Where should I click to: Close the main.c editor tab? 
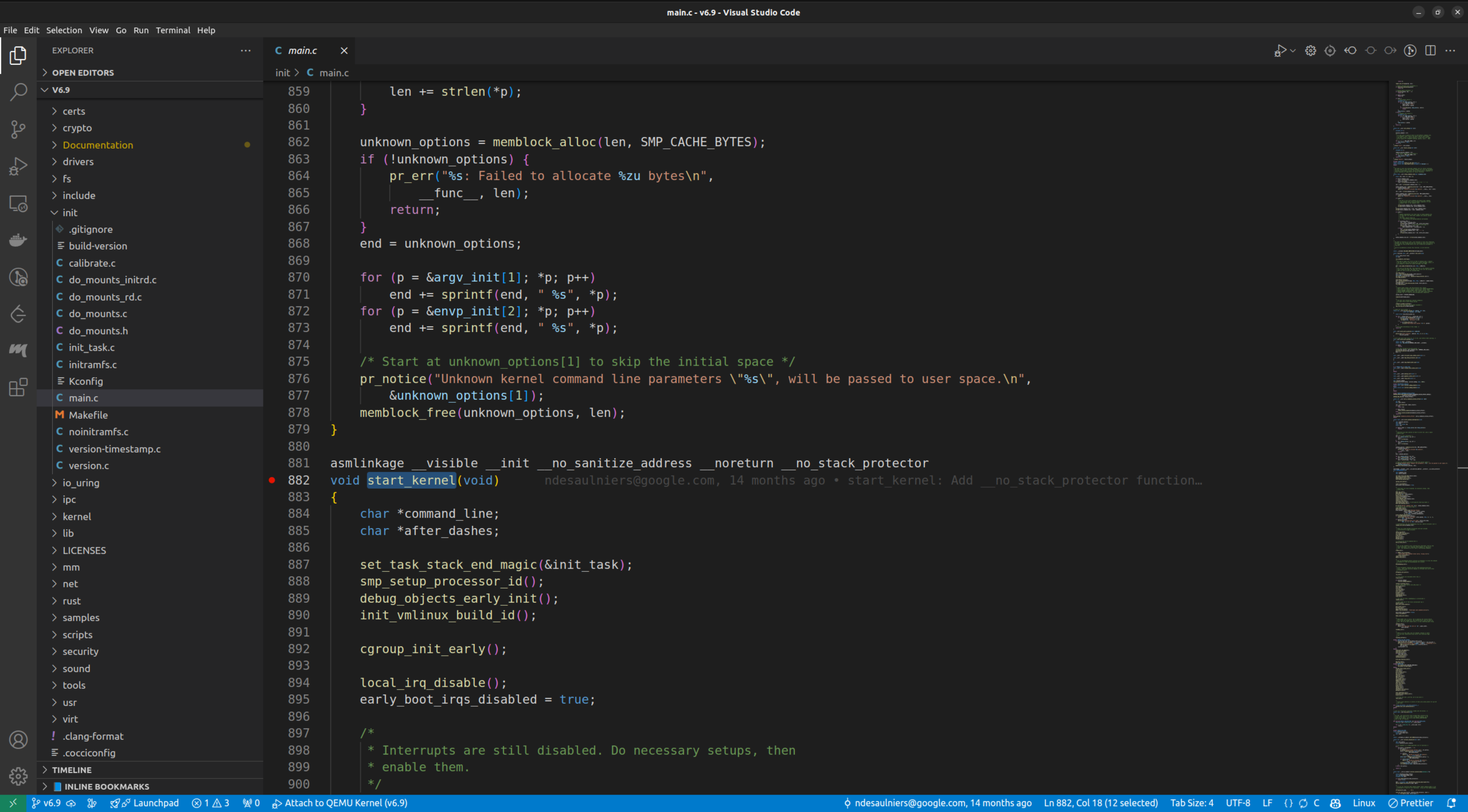344,50
